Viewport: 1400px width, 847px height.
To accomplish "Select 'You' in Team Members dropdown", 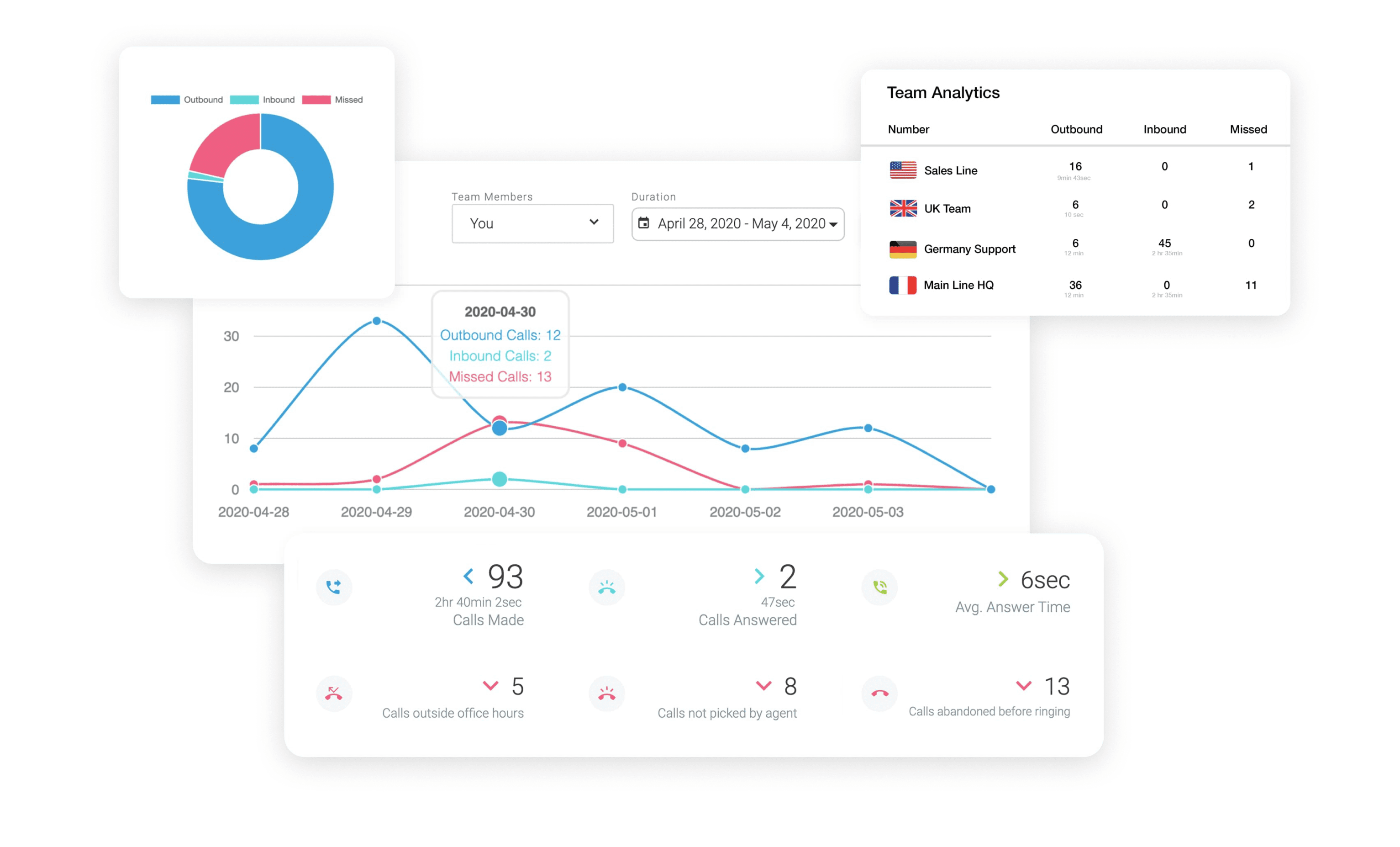I will [x=533, y=223].
